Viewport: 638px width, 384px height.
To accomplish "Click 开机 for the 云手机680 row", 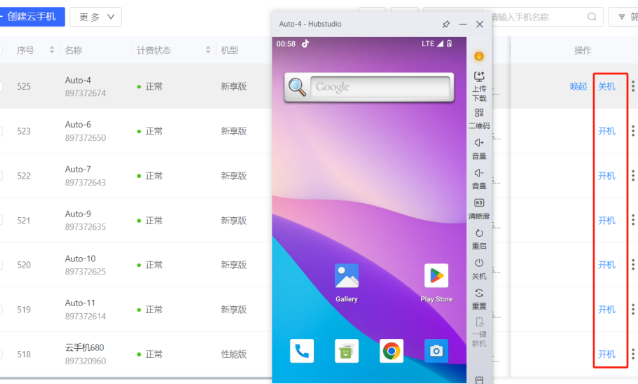I will (x=606, y=354).
